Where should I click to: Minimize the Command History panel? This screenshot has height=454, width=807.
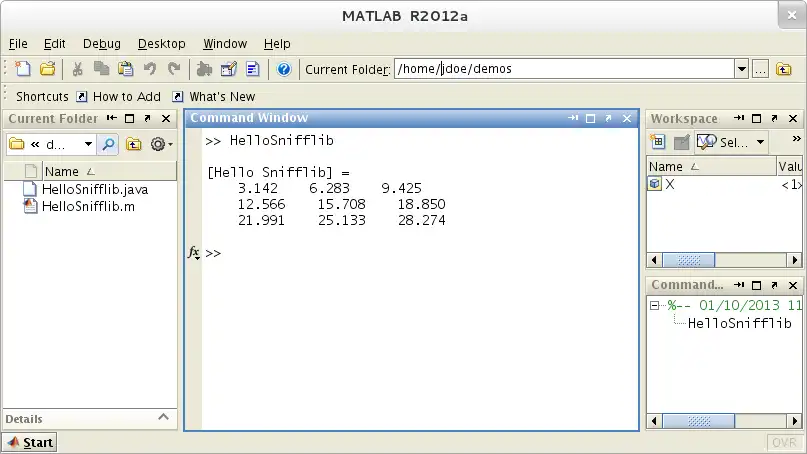click(739, 285)
